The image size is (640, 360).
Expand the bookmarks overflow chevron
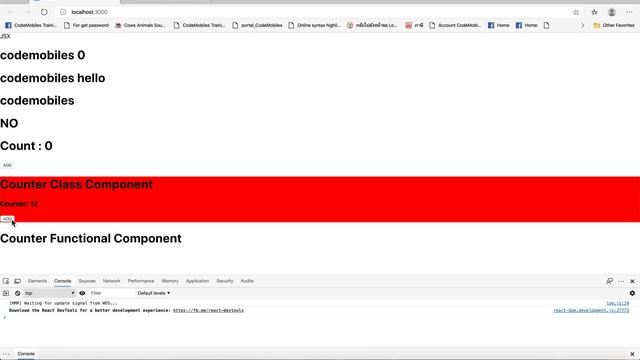[x=582, y=25]
